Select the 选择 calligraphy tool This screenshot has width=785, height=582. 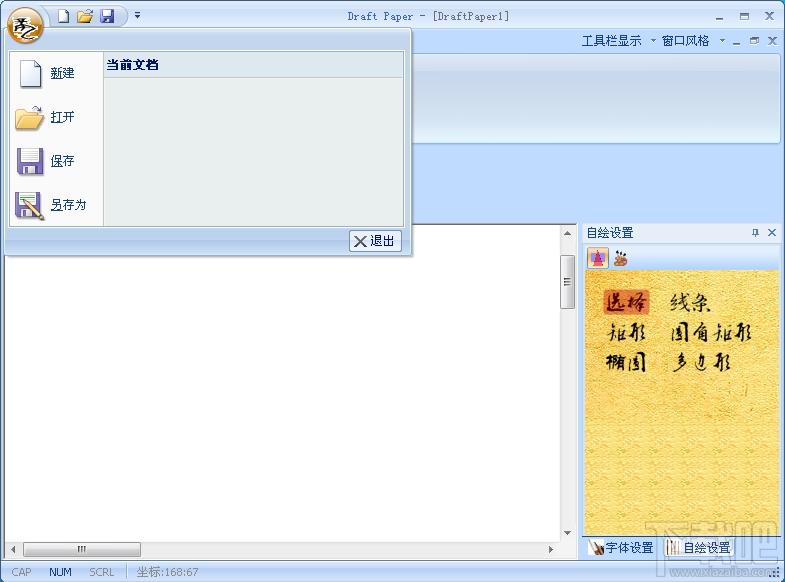(x=626, y=302)
